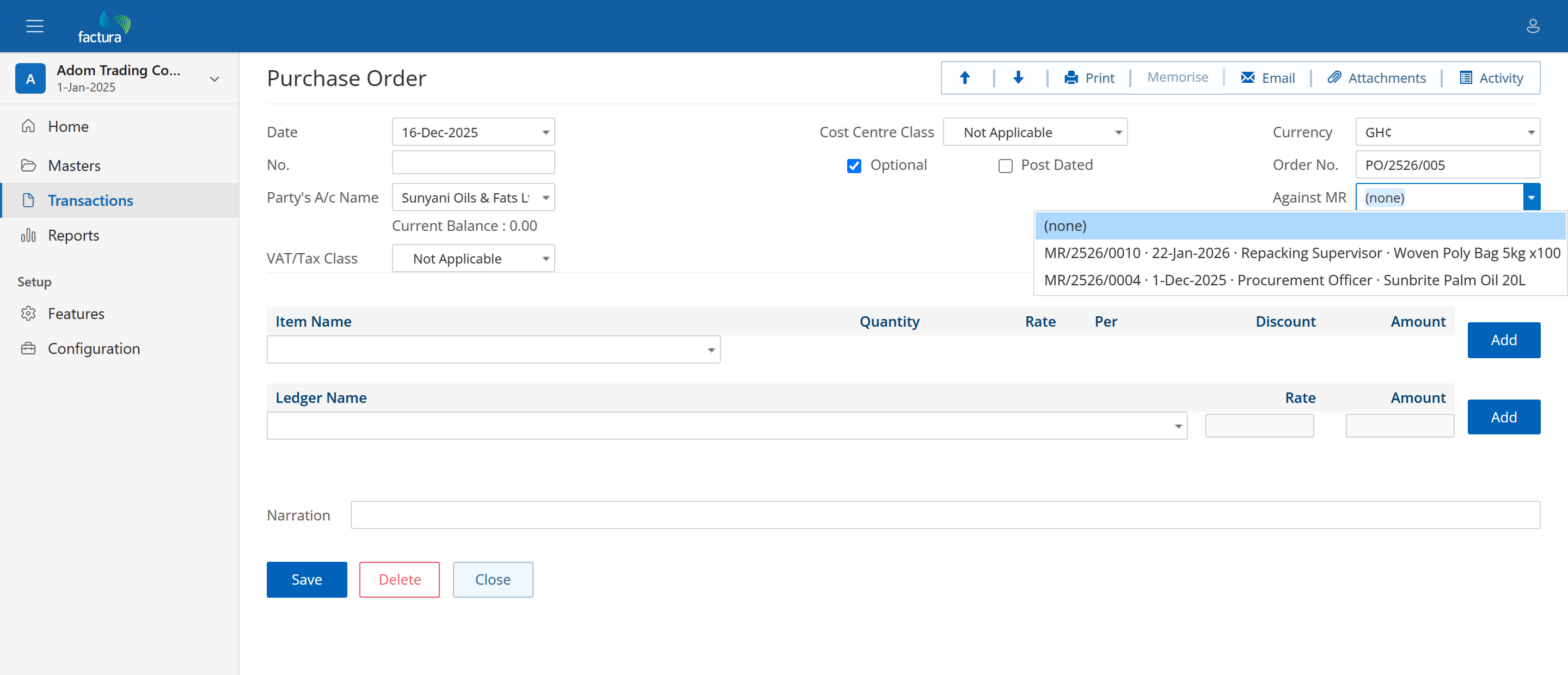The height and width of the screenshot is (675, 1568).
Task: Close the purchase order form
Action: click(492, 579)
